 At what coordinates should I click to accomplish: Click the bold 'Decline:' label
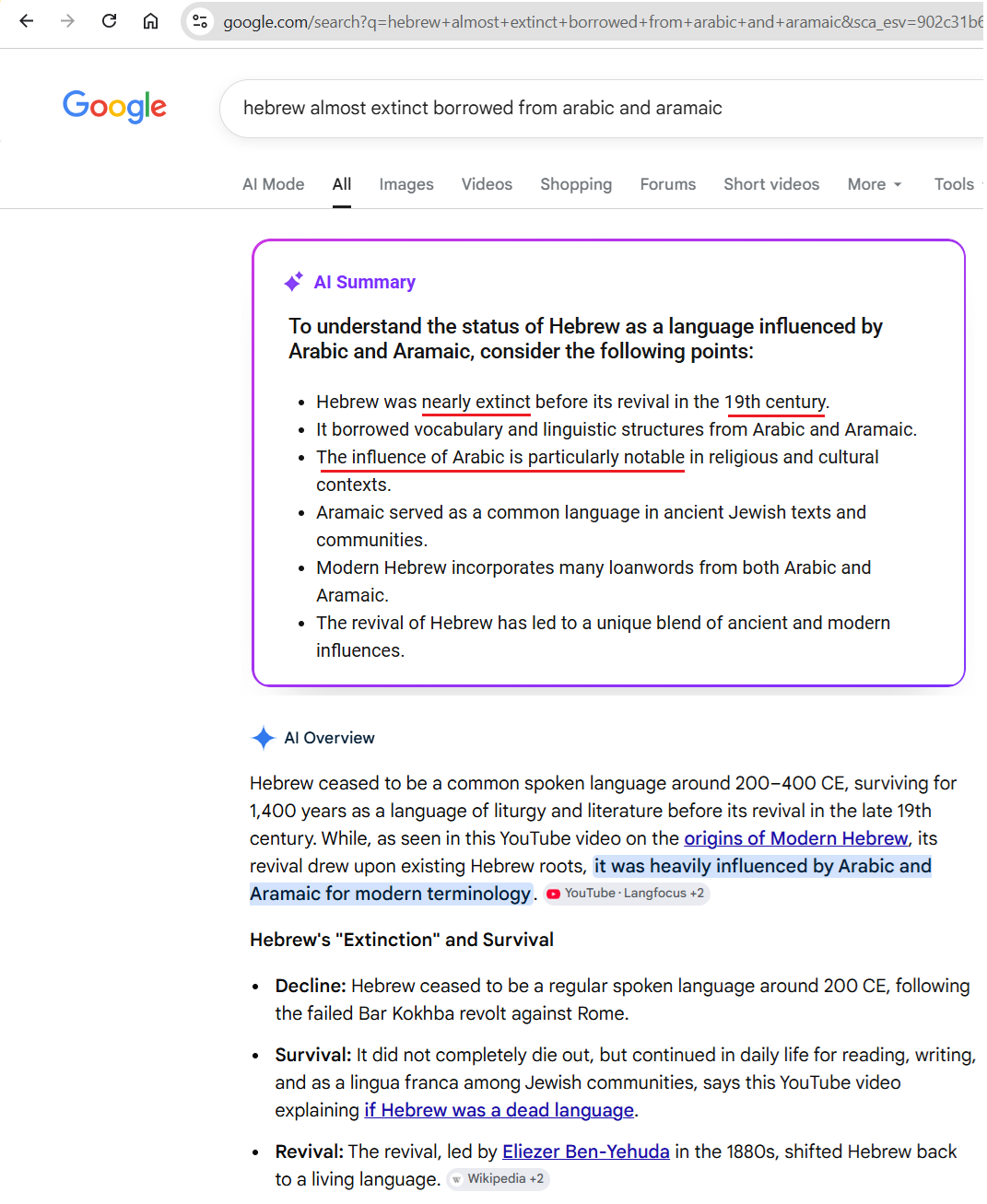click(311, 986)
